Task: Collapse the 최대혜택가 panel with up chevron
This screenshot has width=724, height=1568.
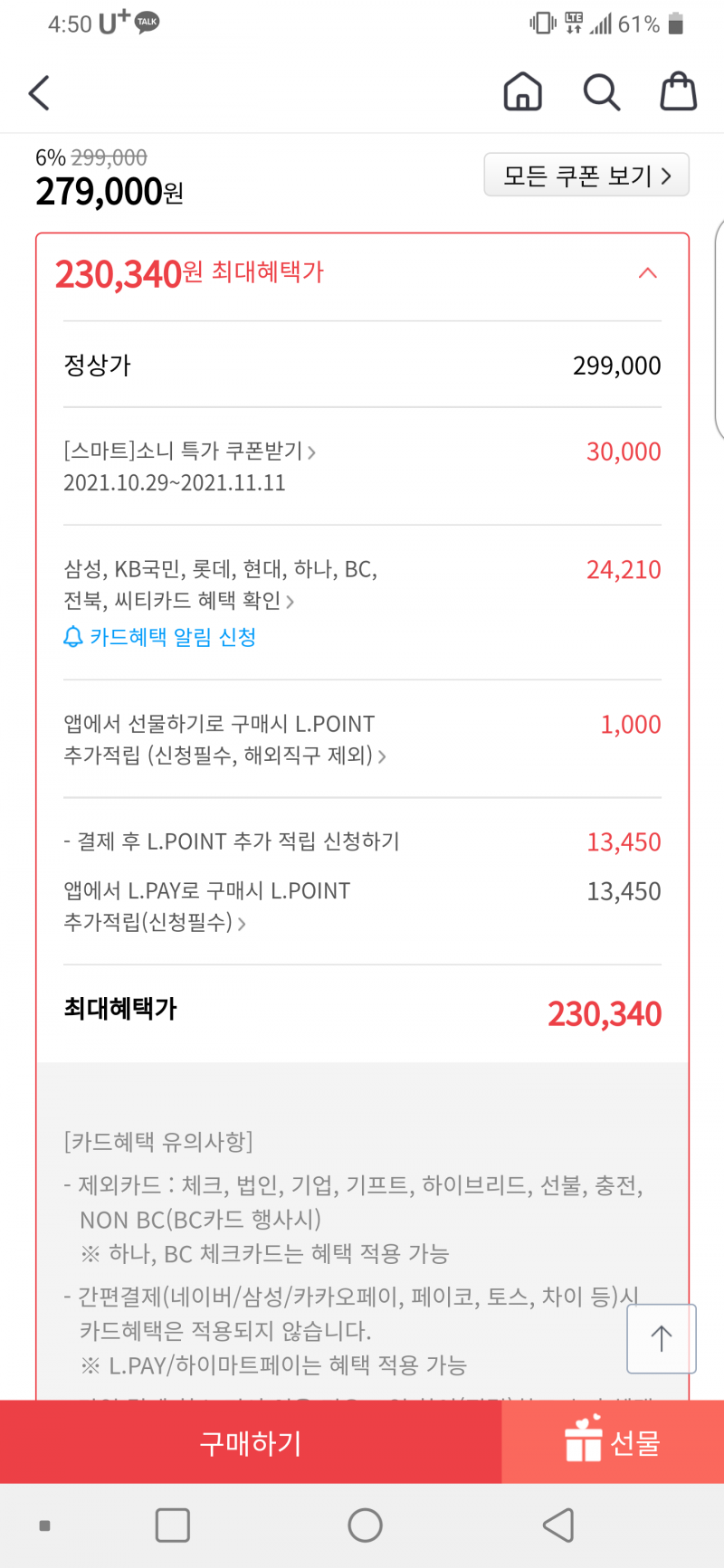Action: coord(648,273)
